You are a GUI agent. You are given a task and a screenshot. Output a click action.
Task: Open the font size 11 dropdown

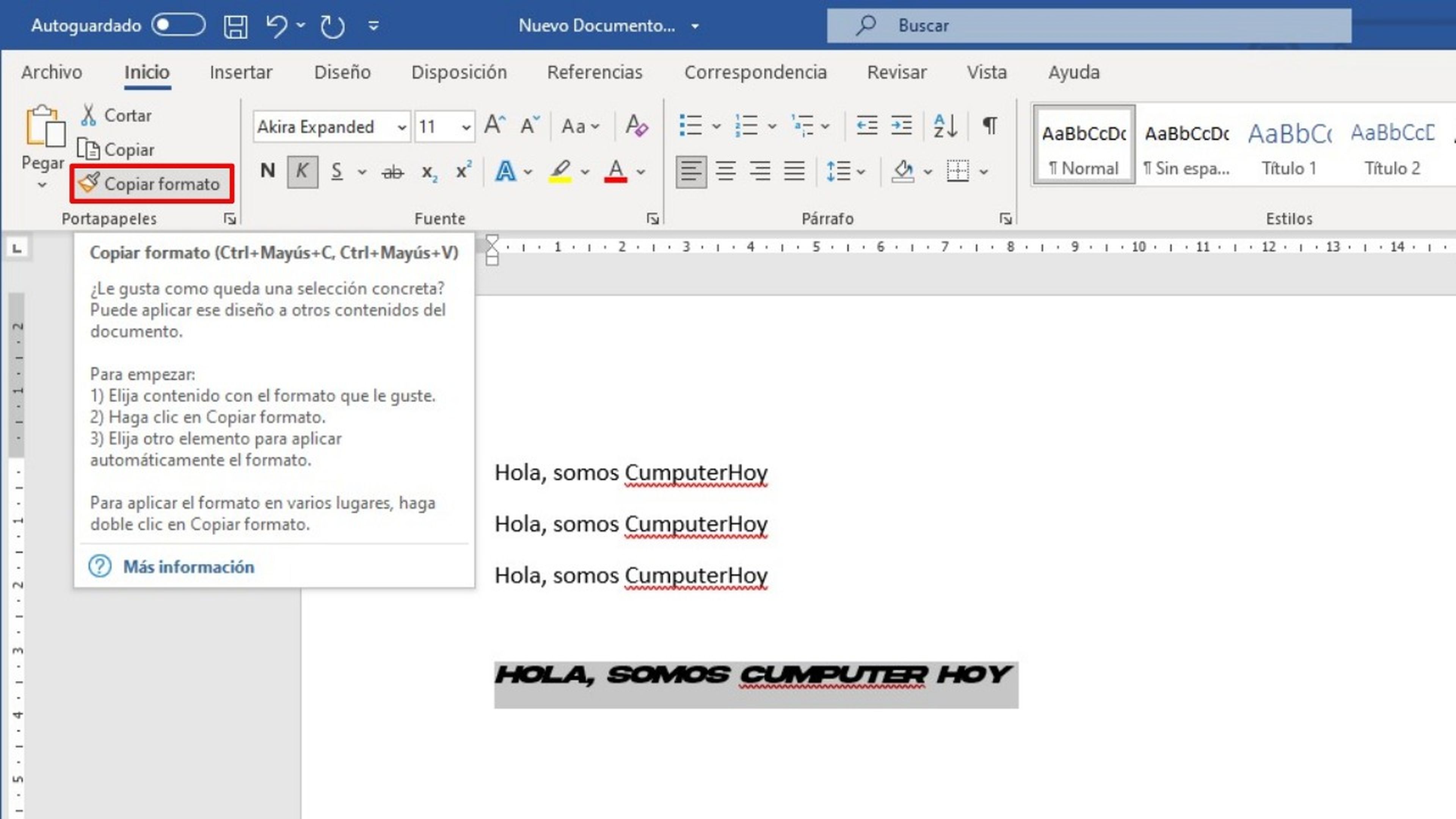tap(466, 127)
